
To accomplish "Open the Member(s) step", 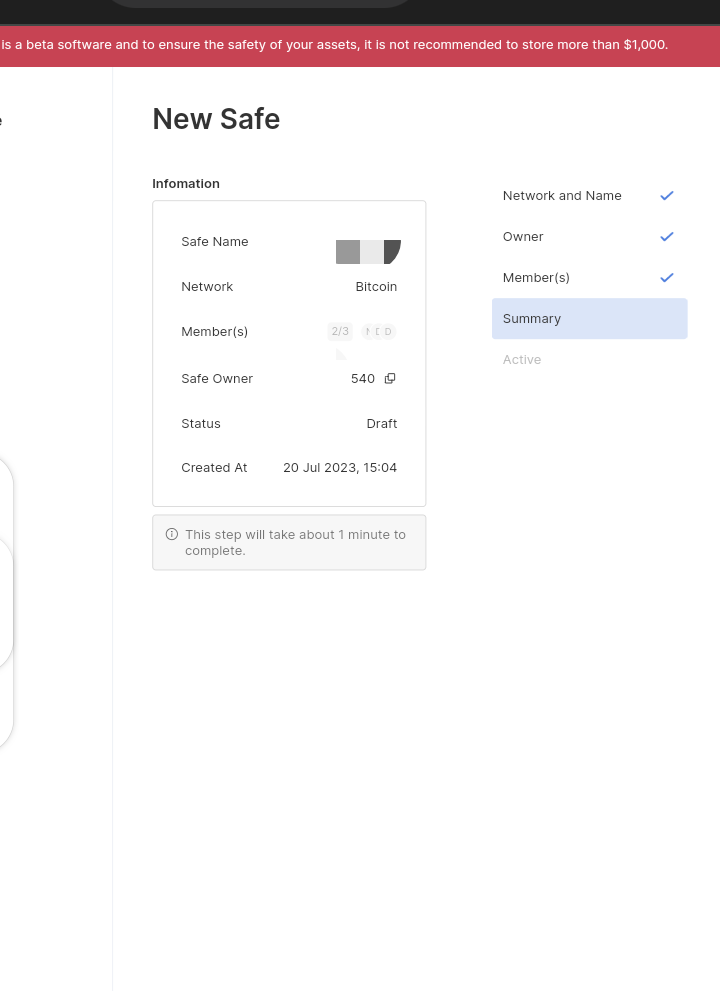I will pyautogui.click(x=536, y=278).
